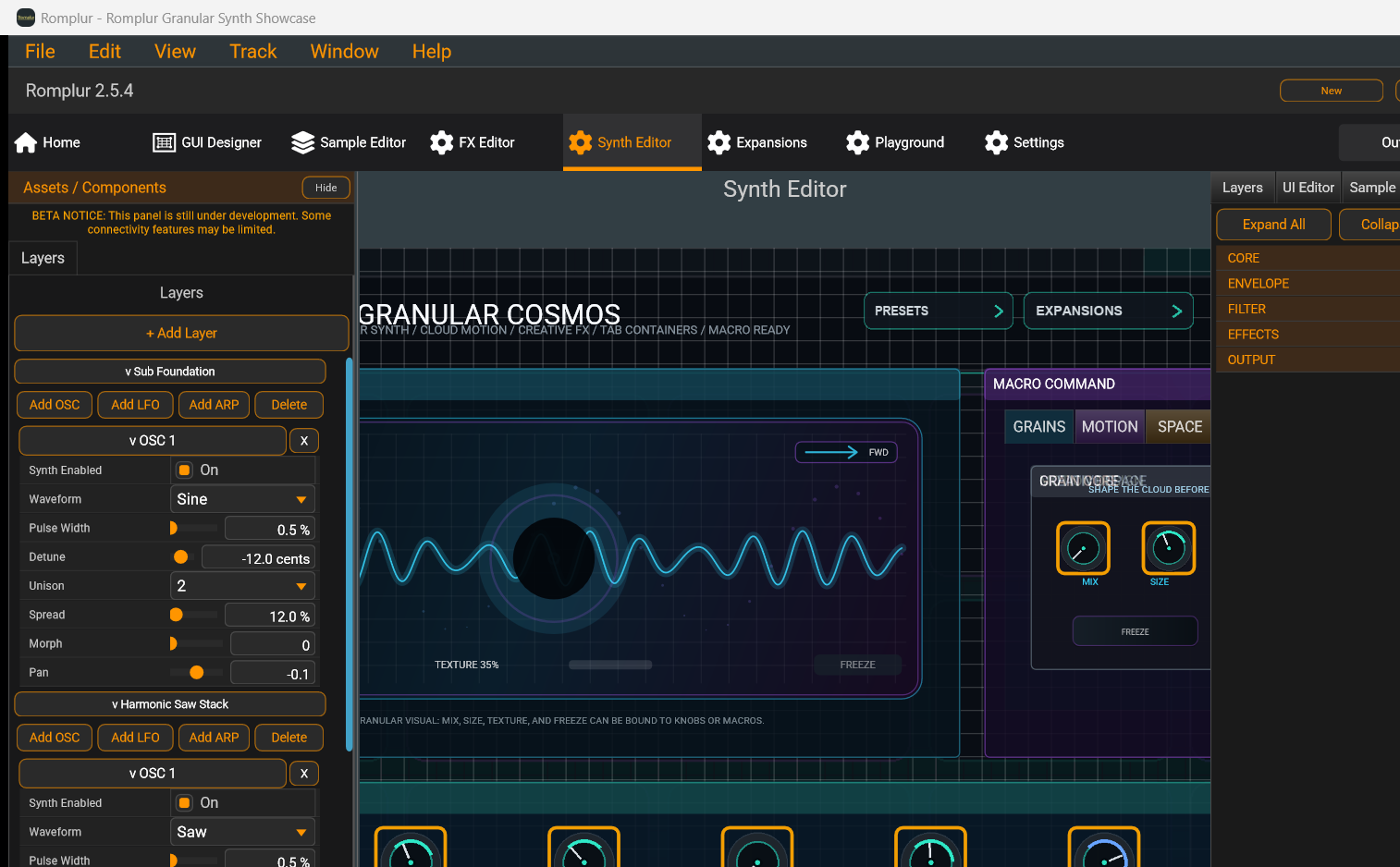Click the Home house icon
This screenshot has width=1400, height=867.
pos(26,142)
